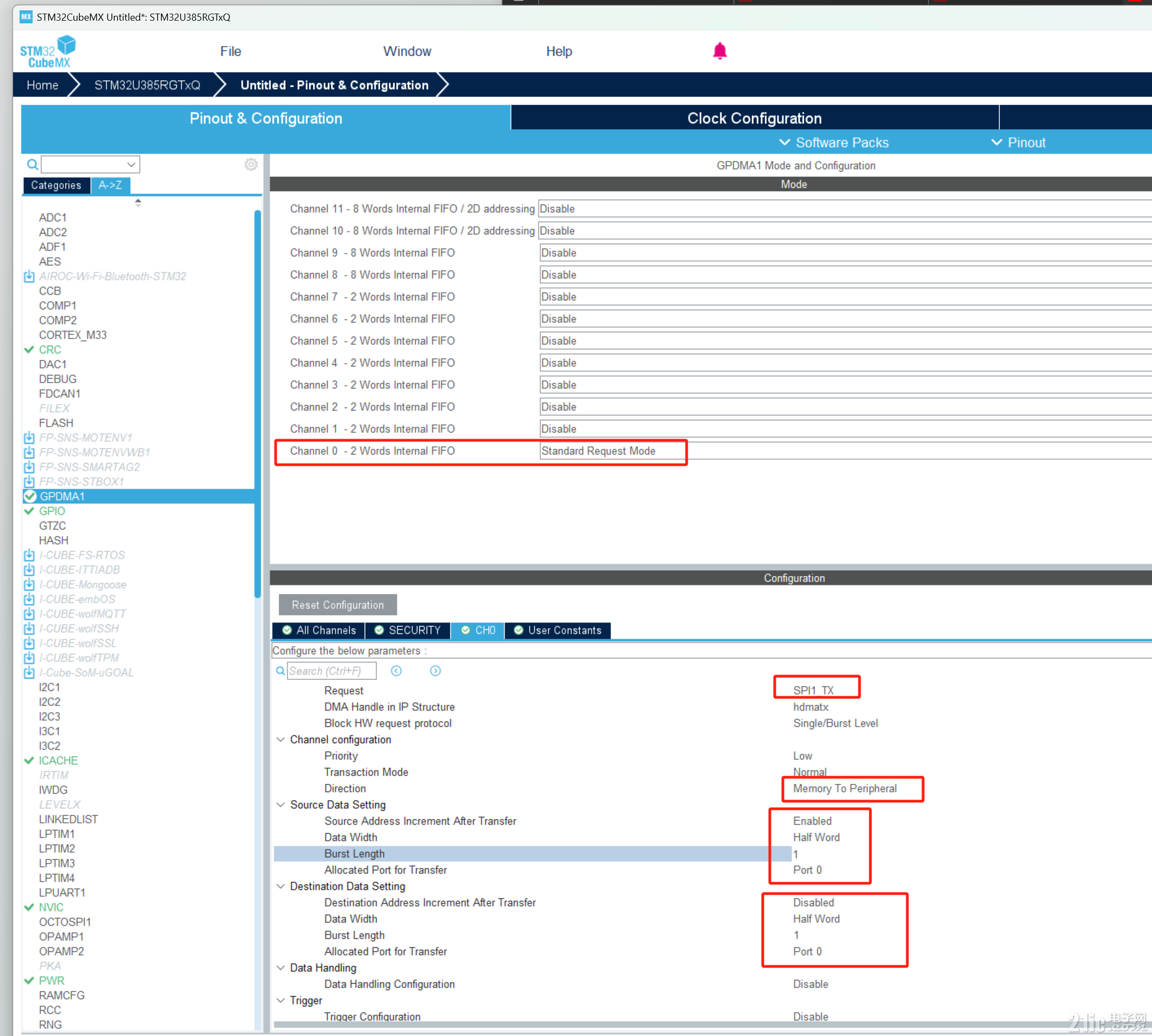Click the magnifier icon beside the category search
This screenshot has width=1152, height=1036.
pyautogui.click(x=33, y=165)
